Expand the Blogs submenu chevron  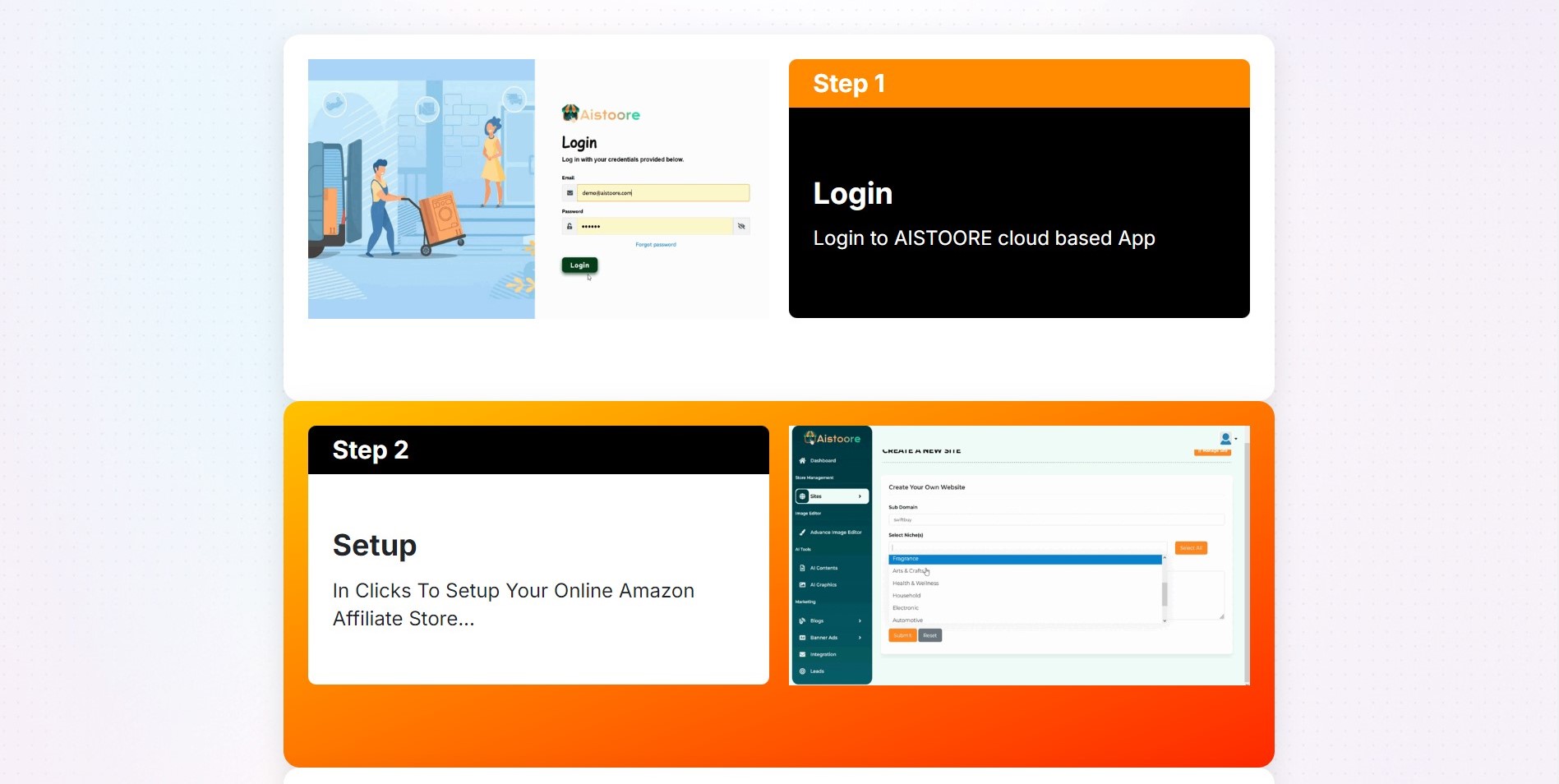click(860, 620)
